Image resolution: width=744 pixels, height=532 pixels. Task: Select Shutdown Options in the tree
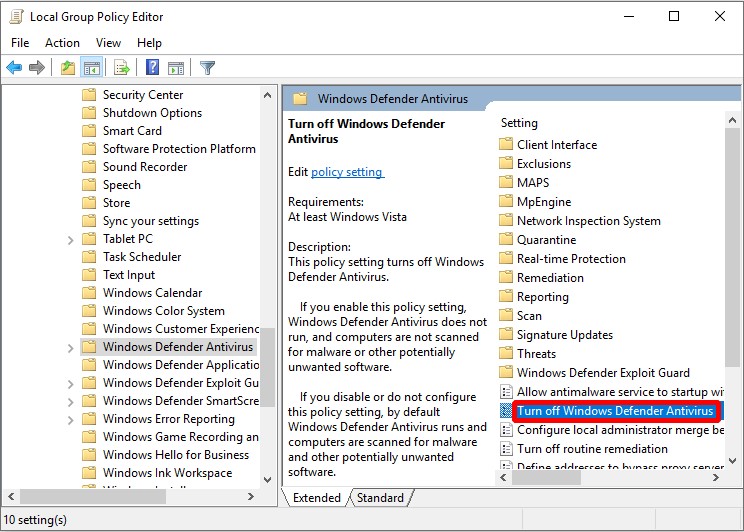(152, 112)
